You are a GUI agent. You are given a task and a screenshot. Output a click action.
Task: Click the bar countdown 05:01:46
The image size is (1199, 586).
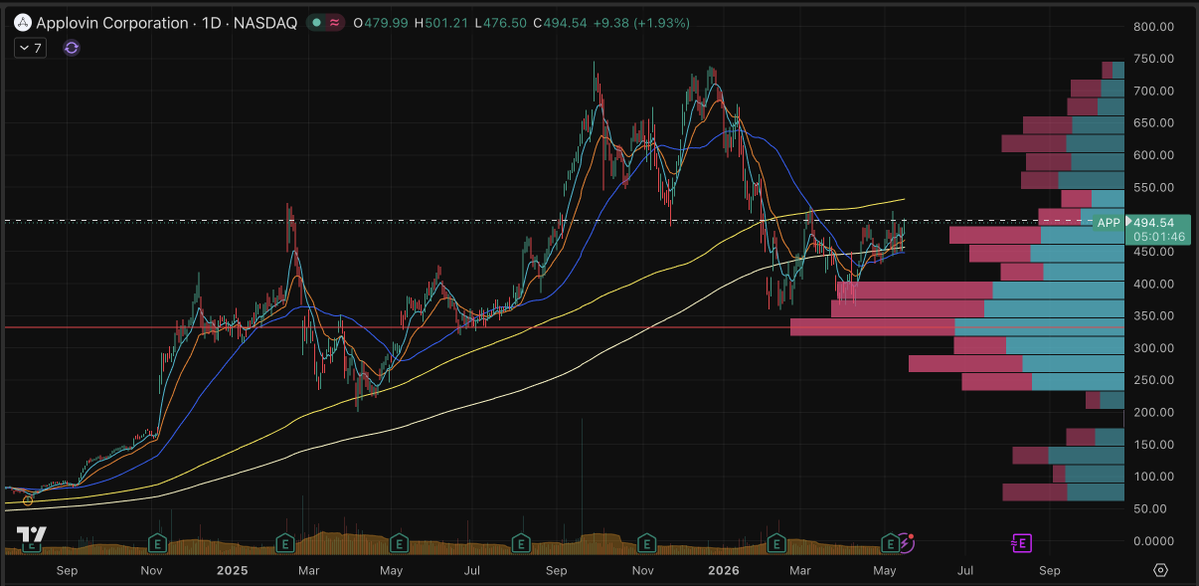pyautogui.click(x=1160, y=236)
